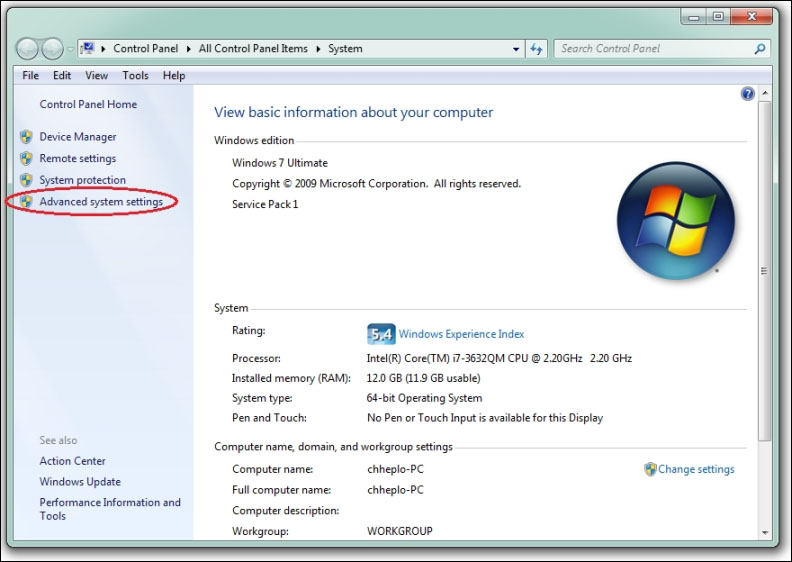
Task: Open Control Panel Home link
Action: 88,104
